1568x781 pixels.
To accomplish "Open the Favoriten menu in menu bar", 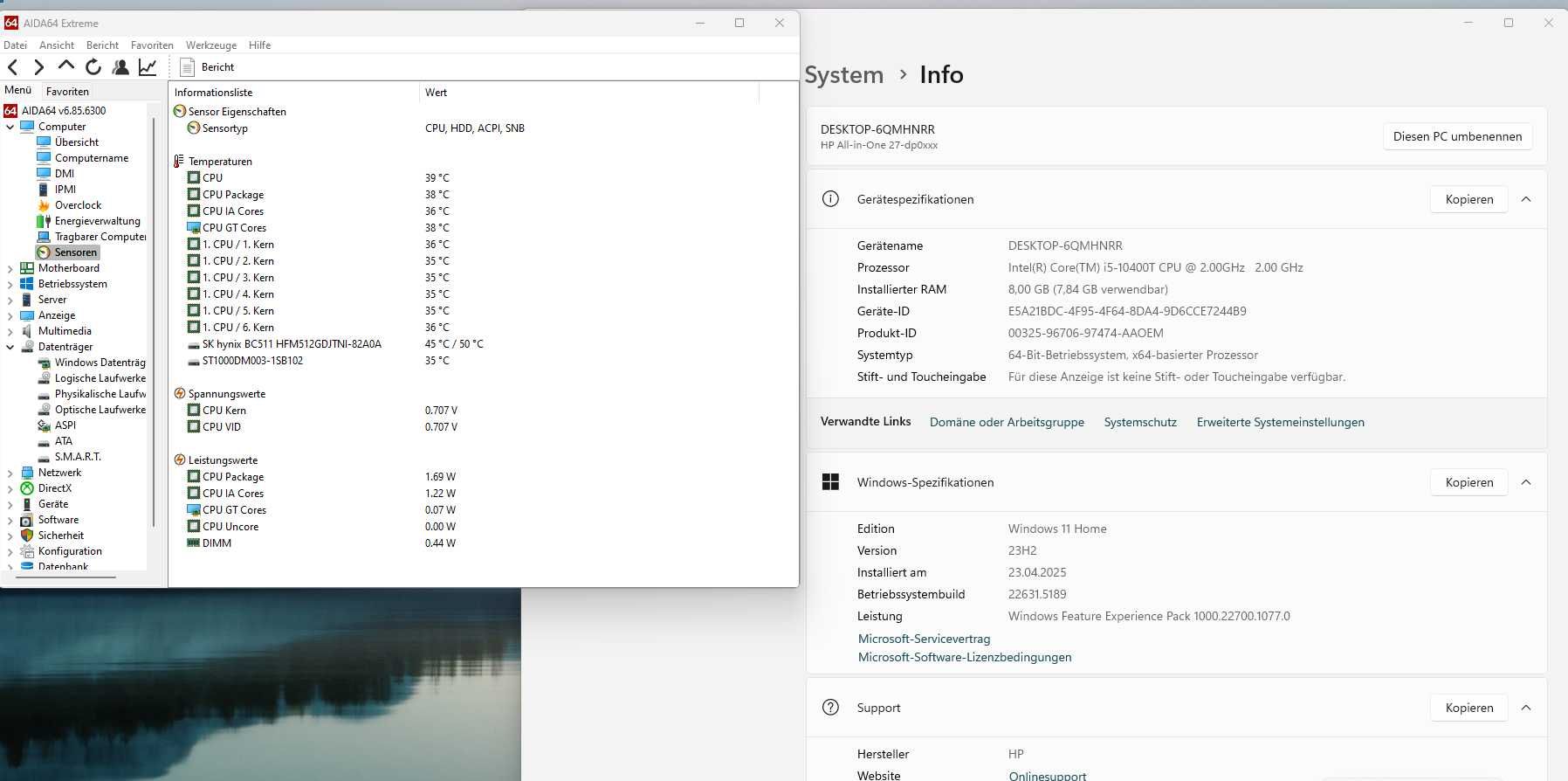I will pos(152,45).
